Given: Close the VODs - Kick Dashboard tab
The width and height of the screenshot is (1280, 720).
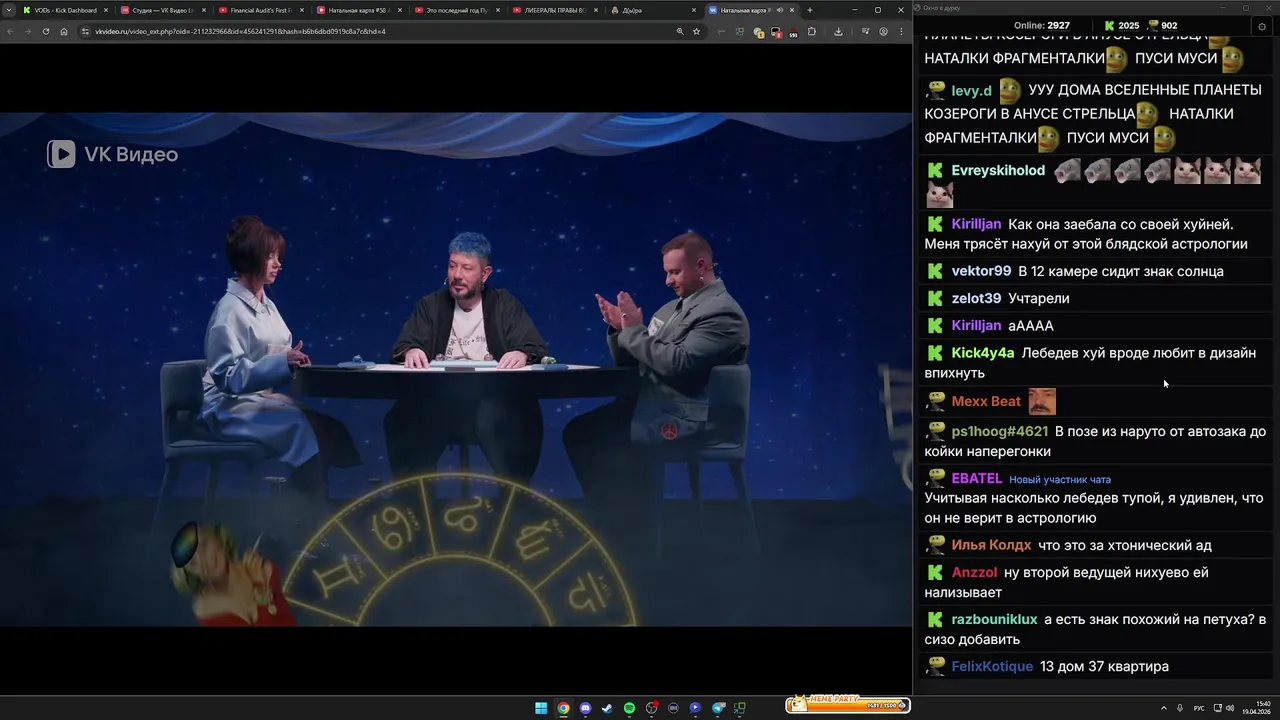Looking at the screenshot, I should 105,10.
